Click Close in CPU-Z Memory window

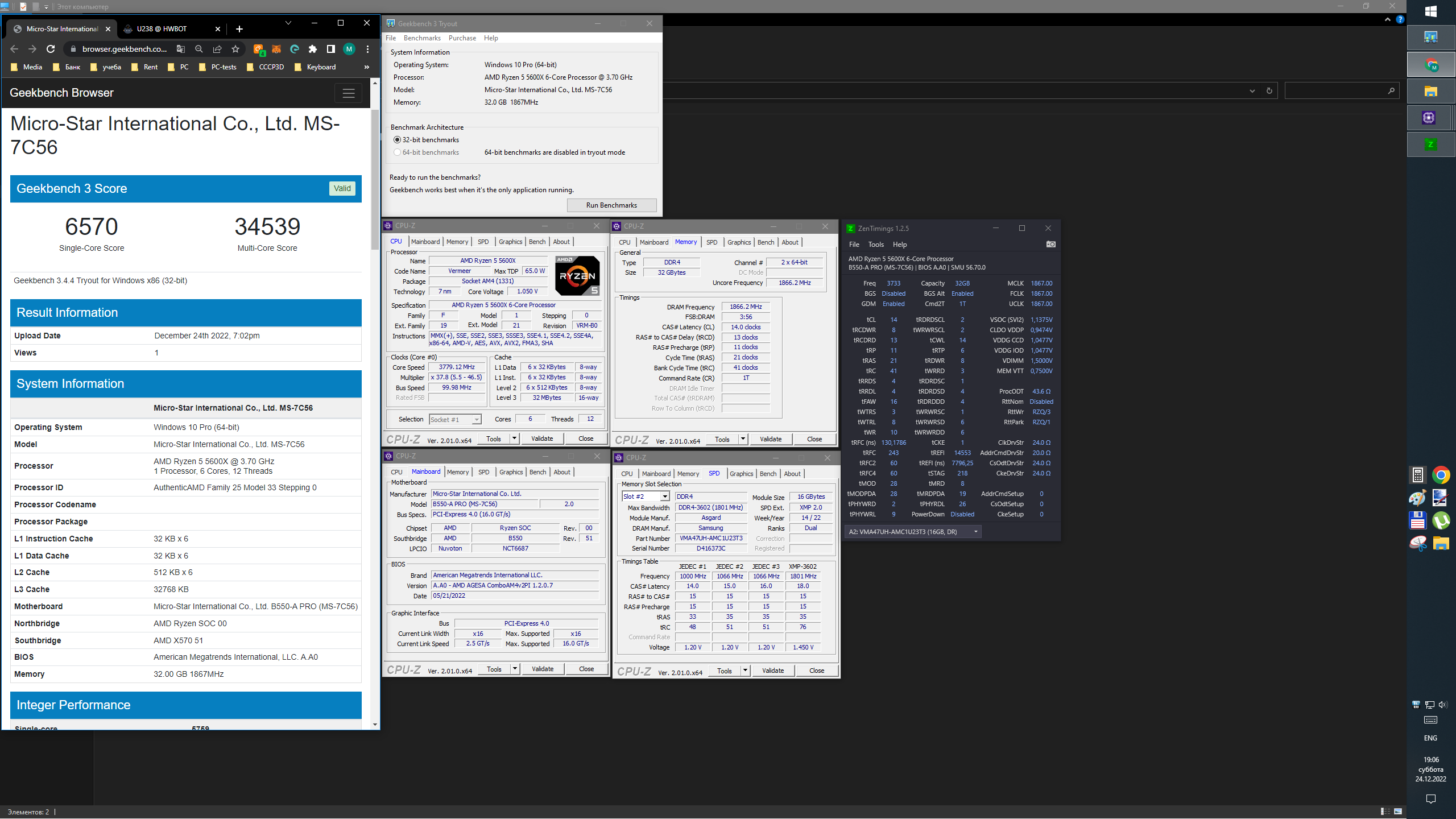coord(814,439)
